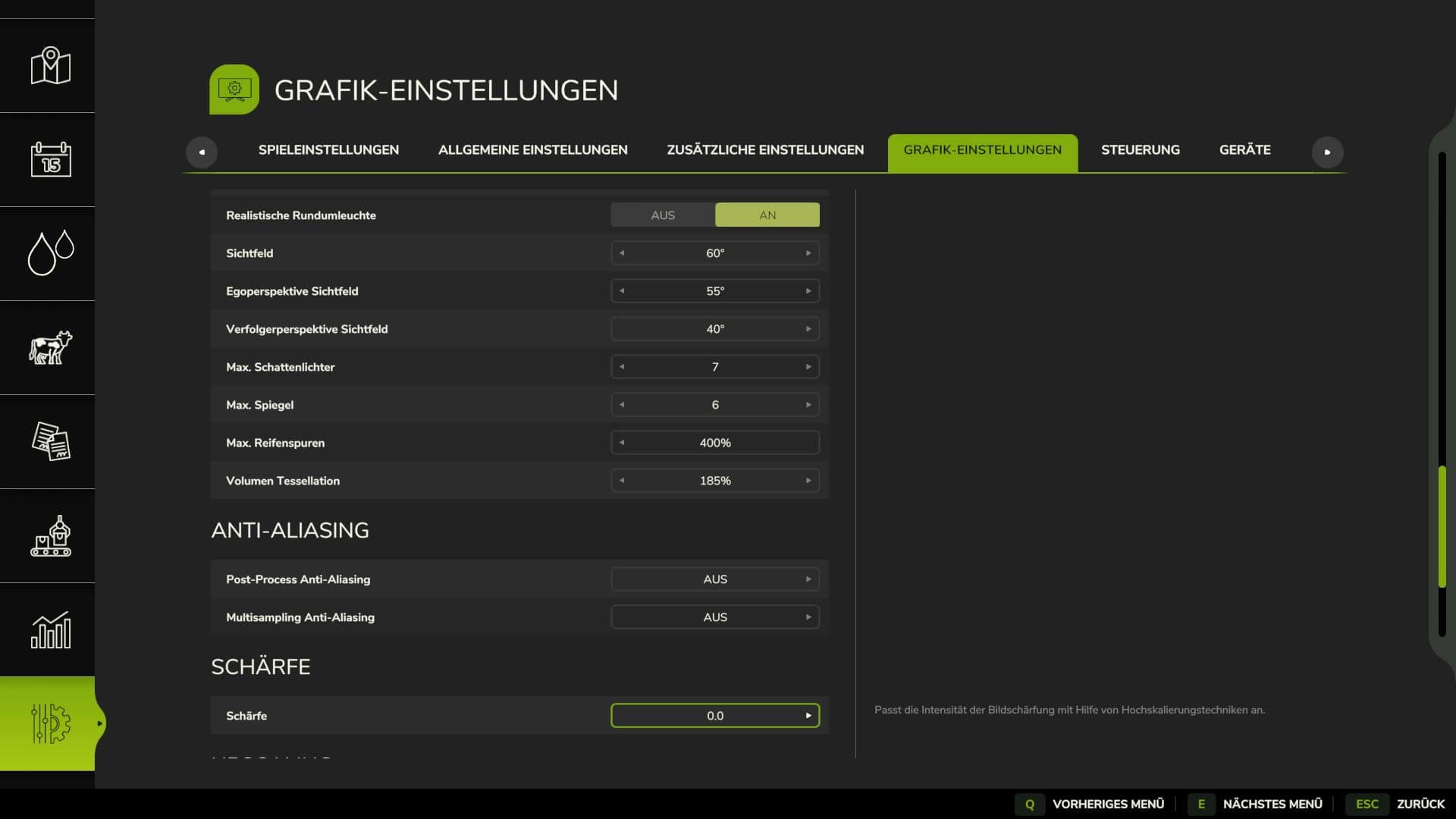This screenshot has height=819, width=1456.
Task: Increase Sichtfeld with right arrow
Action: [x=808, y=253]
